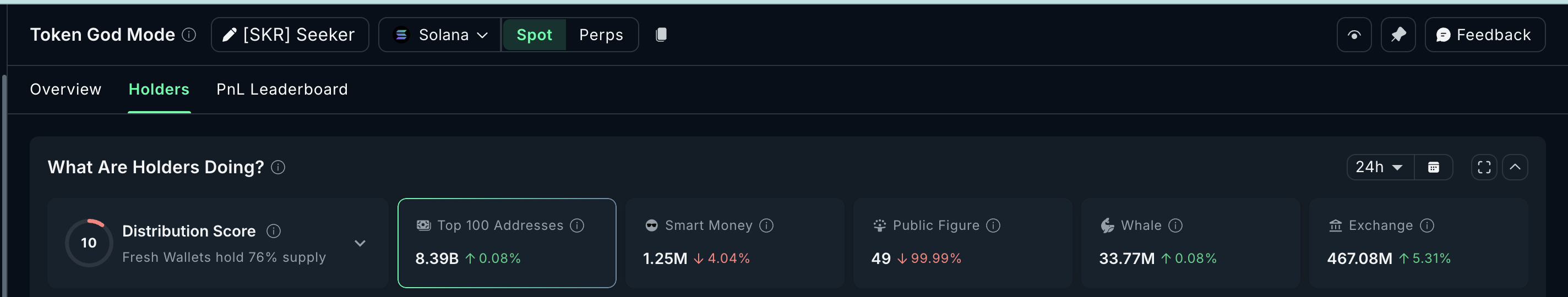Click the pin icon button
The width and height of the screenshot is (1568, 297).
1397,35
